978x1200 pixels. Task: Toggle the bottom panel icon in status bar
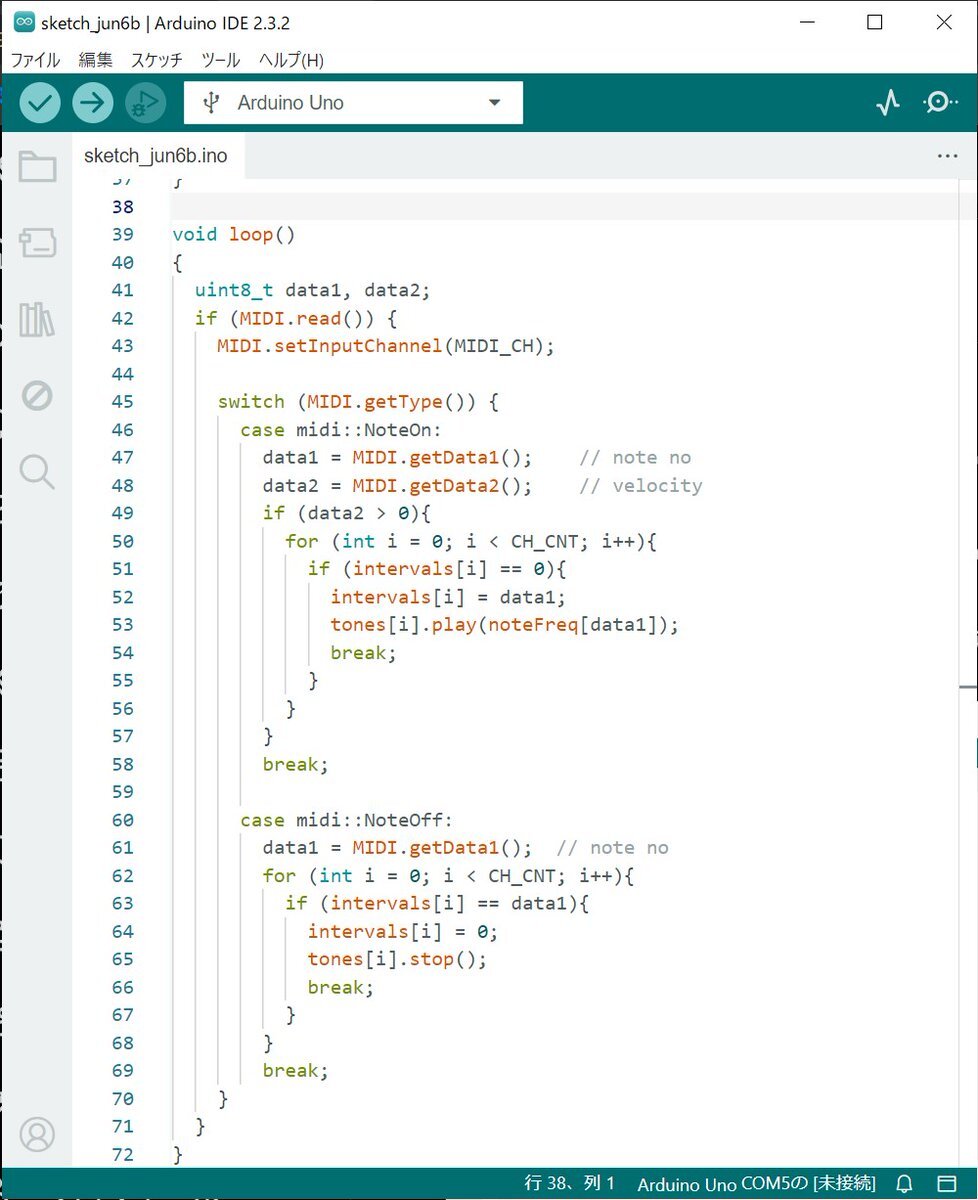tap(947, 1183)
